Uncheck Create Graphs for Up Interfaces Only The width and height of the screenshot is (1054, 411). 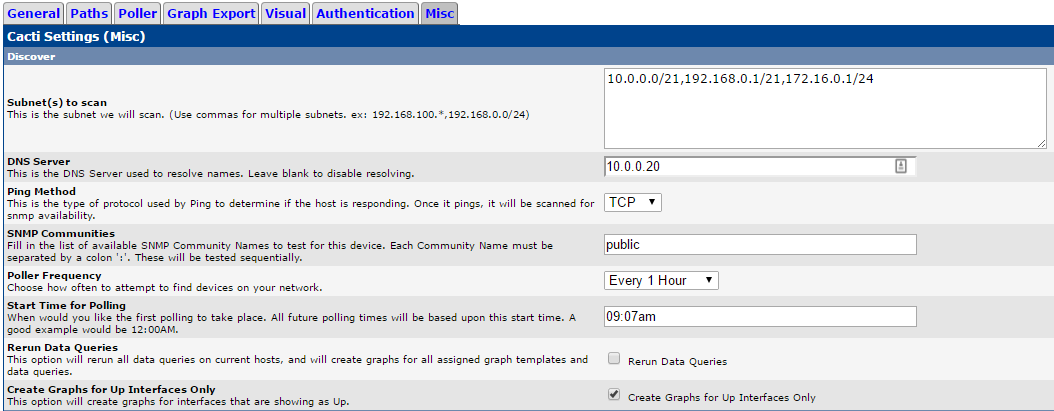pos(613,395)
